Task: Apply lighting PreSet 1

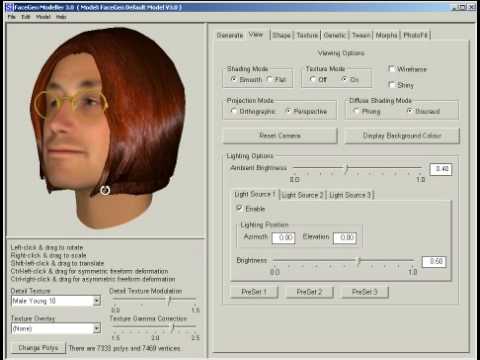Action: (x=254, y=292)
